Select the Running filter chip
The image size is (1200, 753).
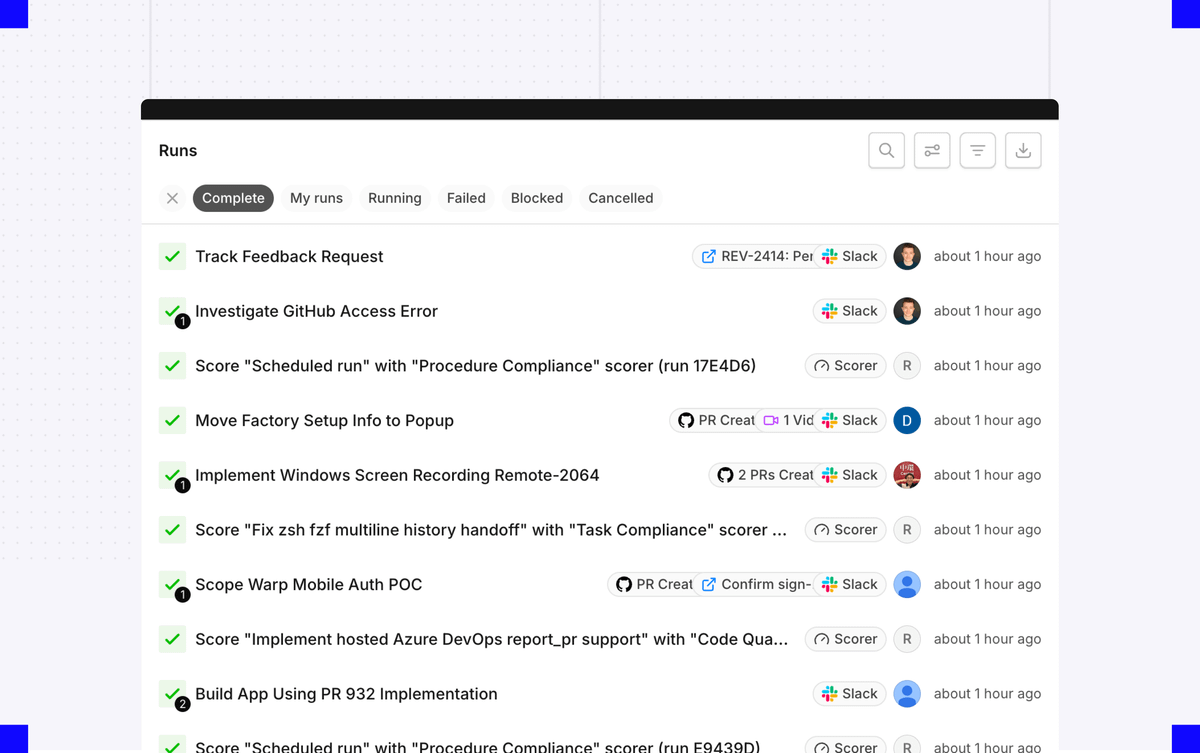[x=395, y=198]
